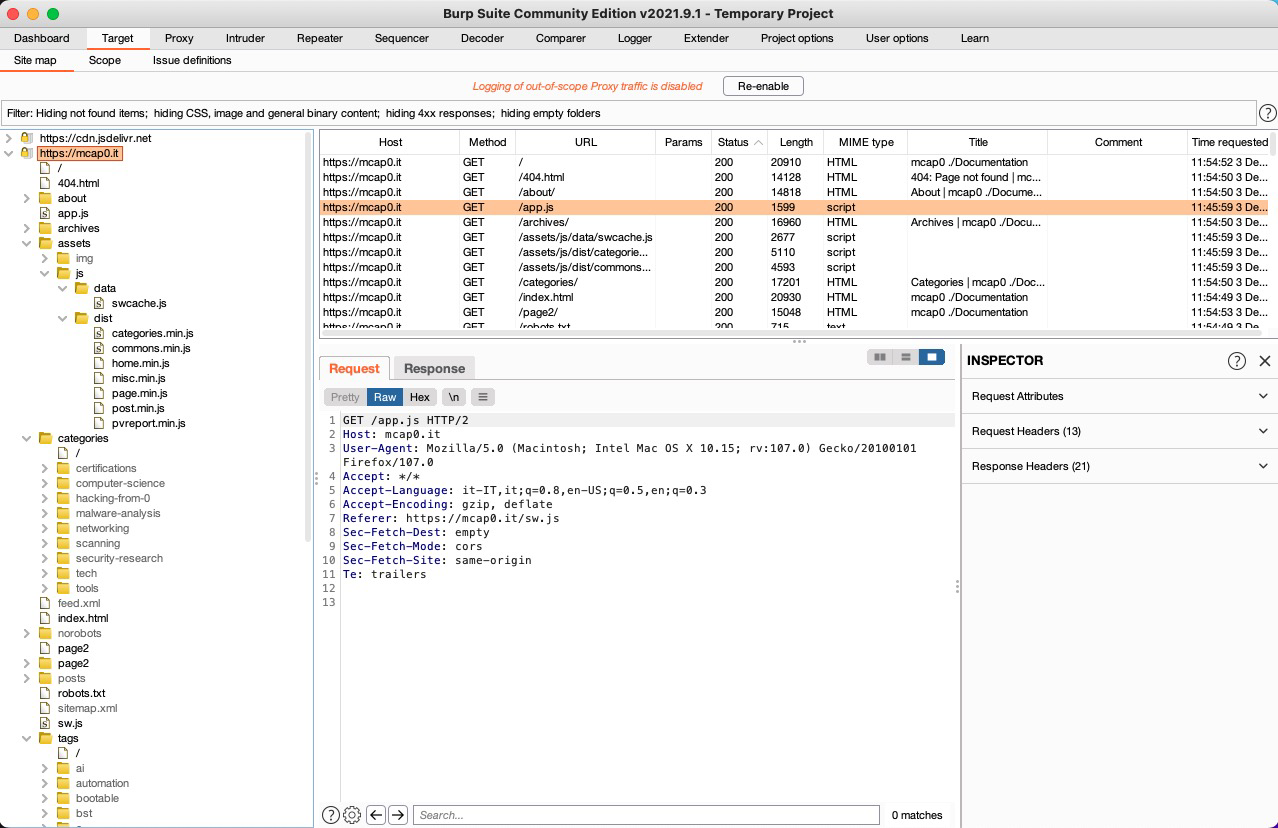Screen dimensions: 1278x828
Task: Collapse the tags folder
Action: click(27, 738)
